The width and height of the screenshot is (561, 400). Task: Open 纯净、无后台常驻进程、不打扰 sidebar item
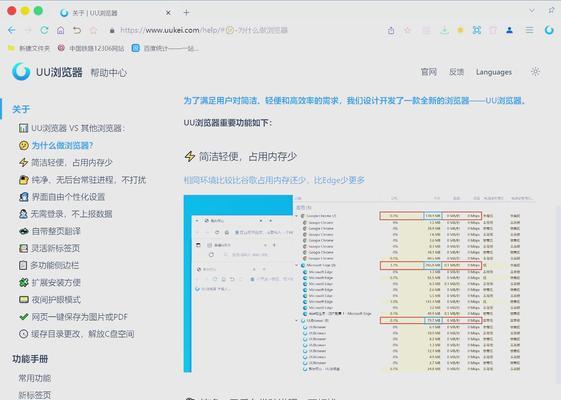[83, 180]
